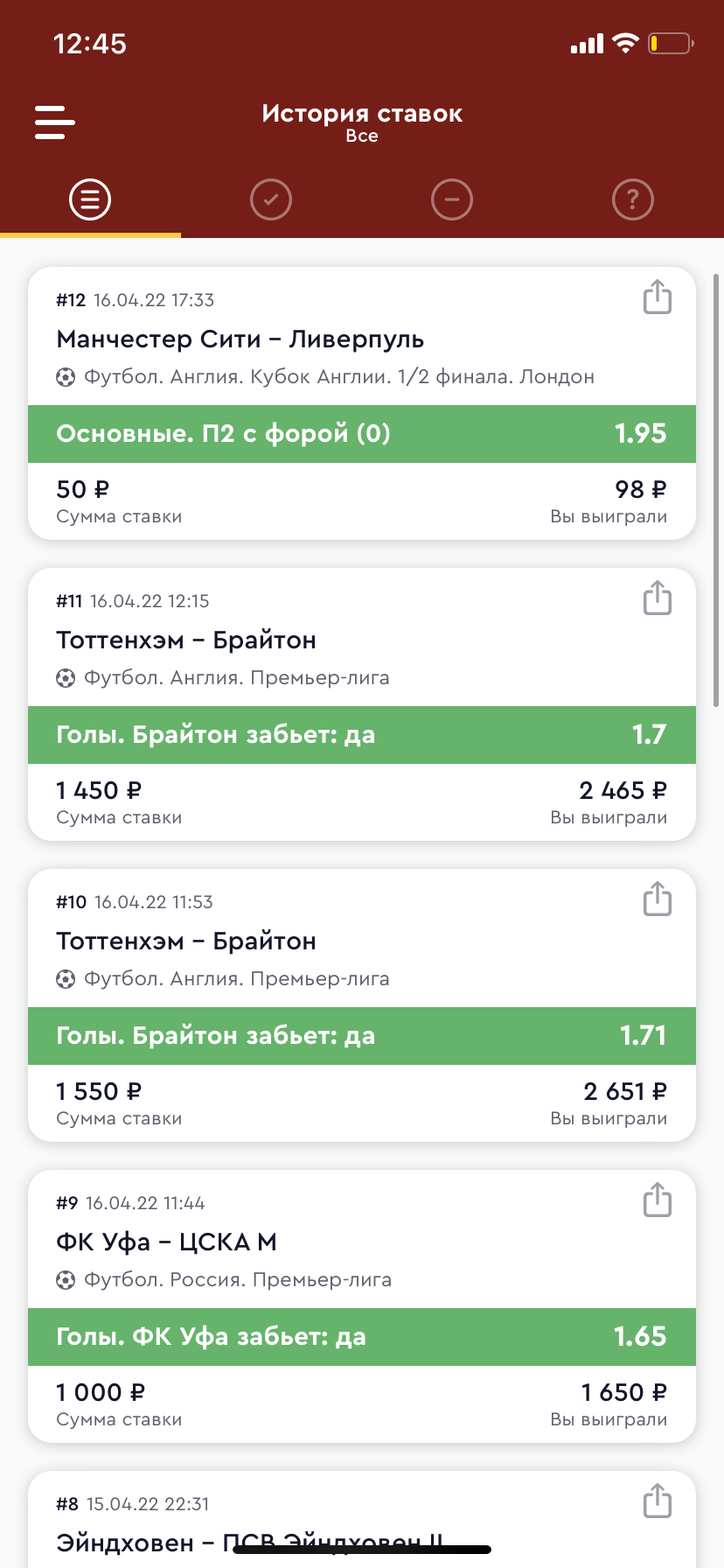Tap Голы. ФК Уфа забьет: да bar
The width and height of the screenshot is (724, 1568).
tap(362, 1337)
